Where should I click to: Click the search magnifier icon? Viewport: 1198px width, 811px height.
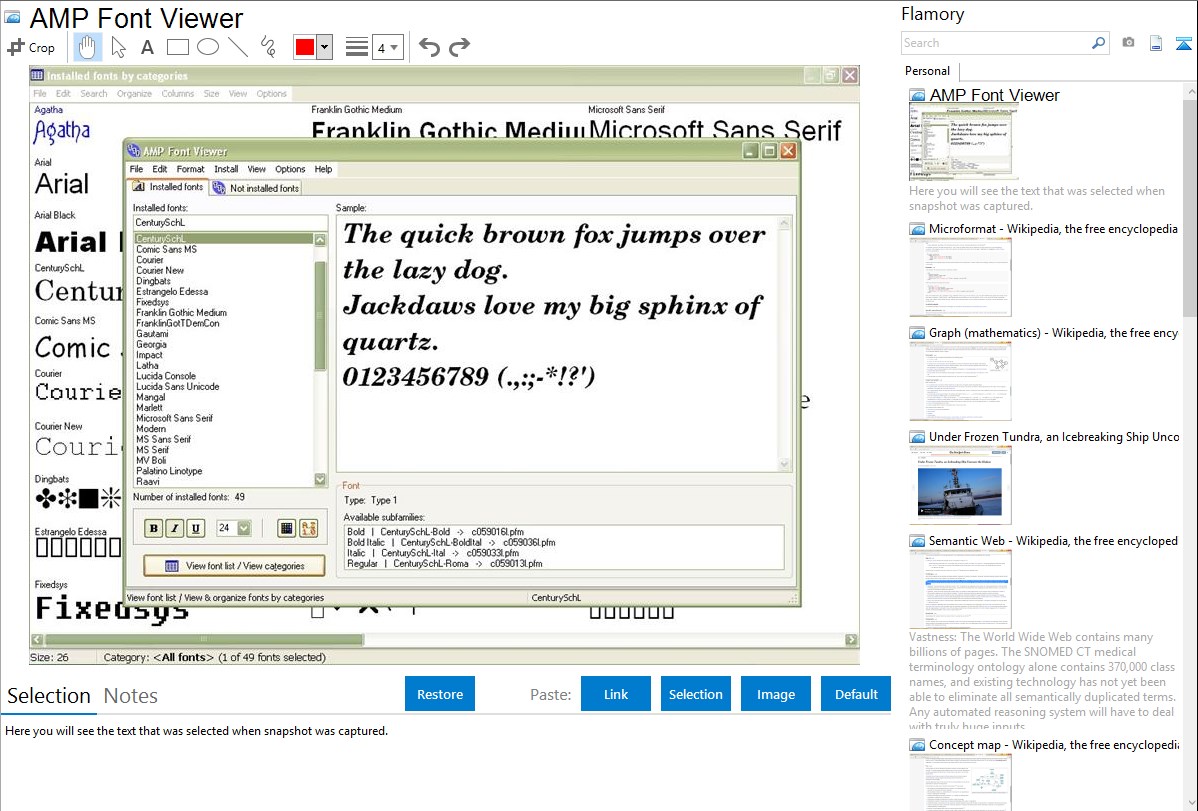coord(1098,43)
